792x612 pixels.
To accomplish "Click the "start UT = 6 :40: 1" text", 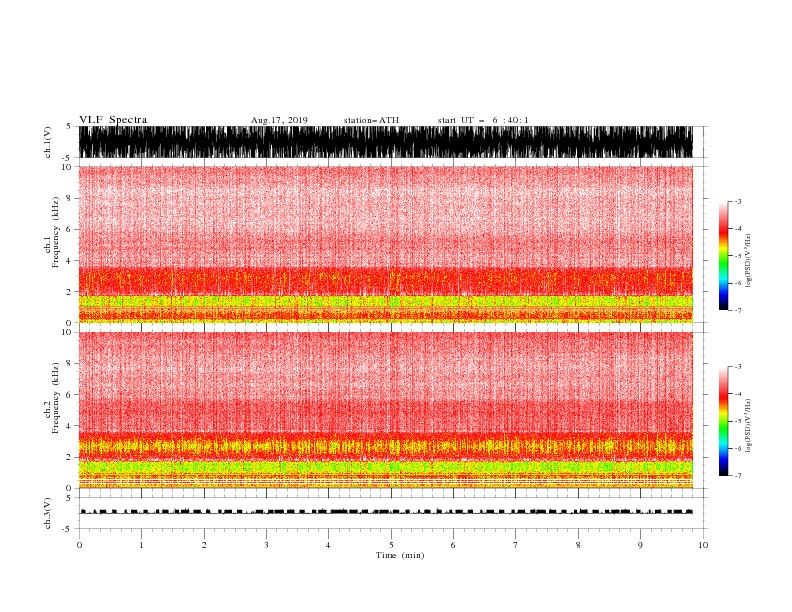I will tap(483, 120).
